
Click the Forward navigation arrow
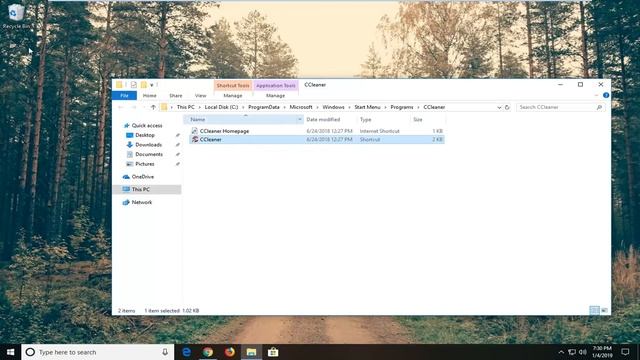(x=133, y=107)
